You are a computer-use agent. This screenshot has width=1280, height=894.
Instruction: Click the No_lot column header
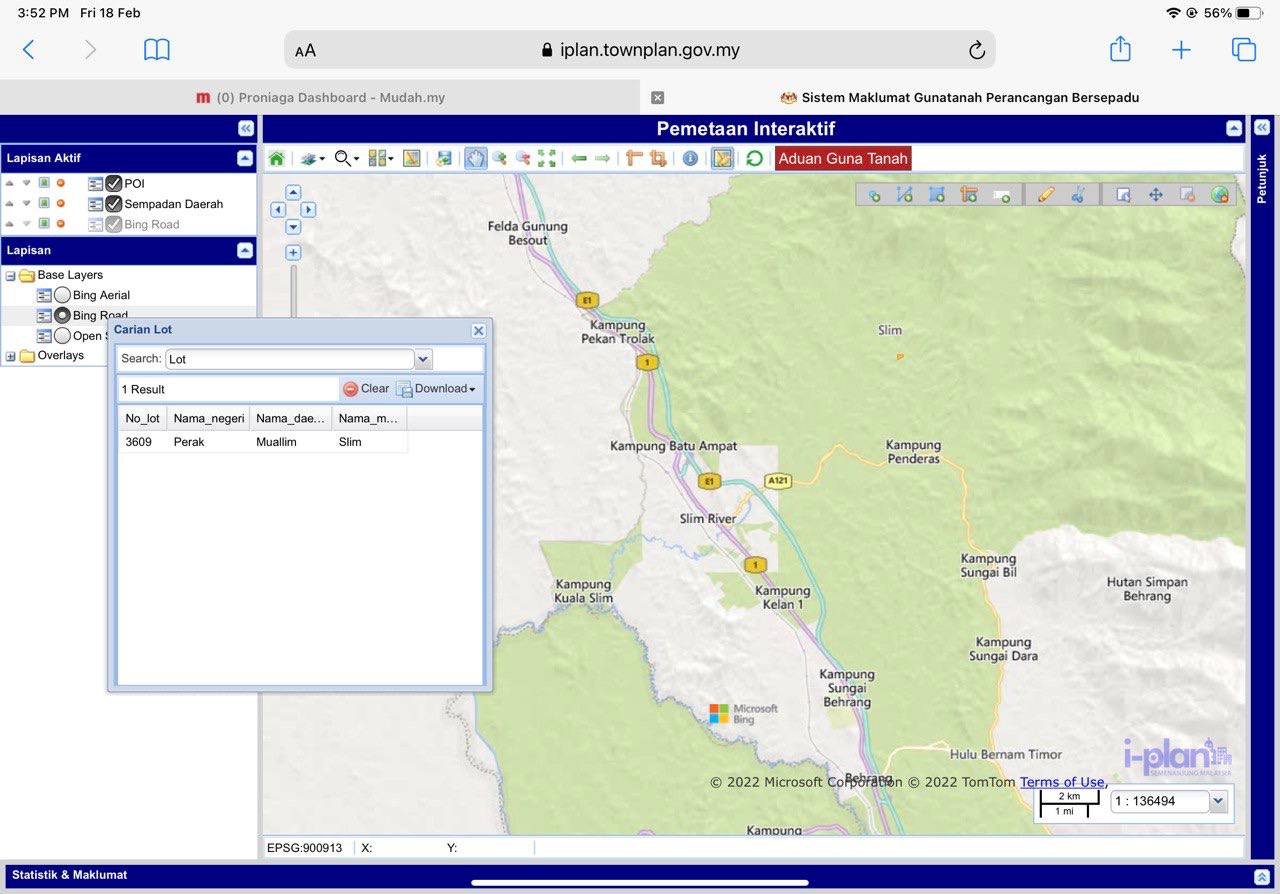pyautogui.click(x=142, y=418)
